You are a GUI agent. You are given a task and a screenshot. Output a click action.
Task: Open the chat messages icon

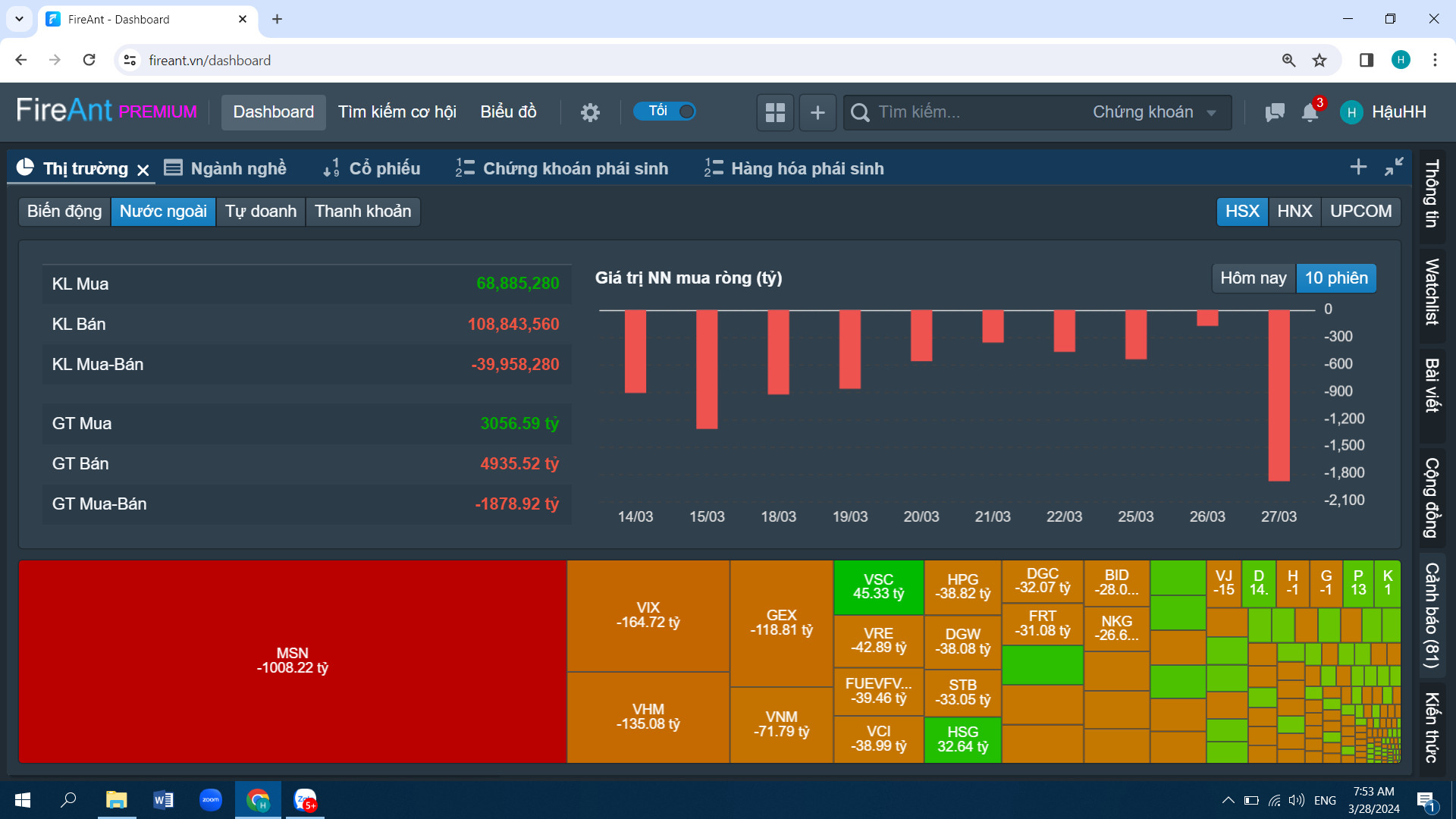point(1275,112)
